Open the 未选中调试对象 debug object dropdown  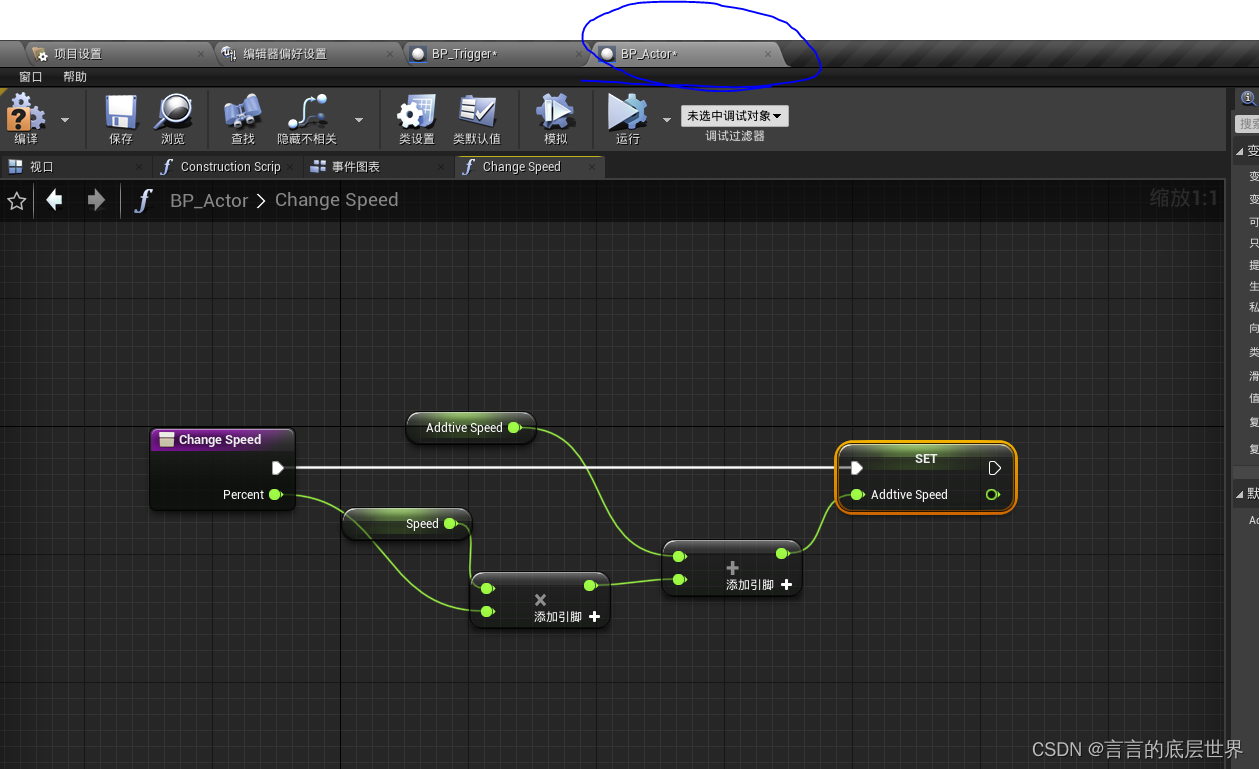click(734, 115)
